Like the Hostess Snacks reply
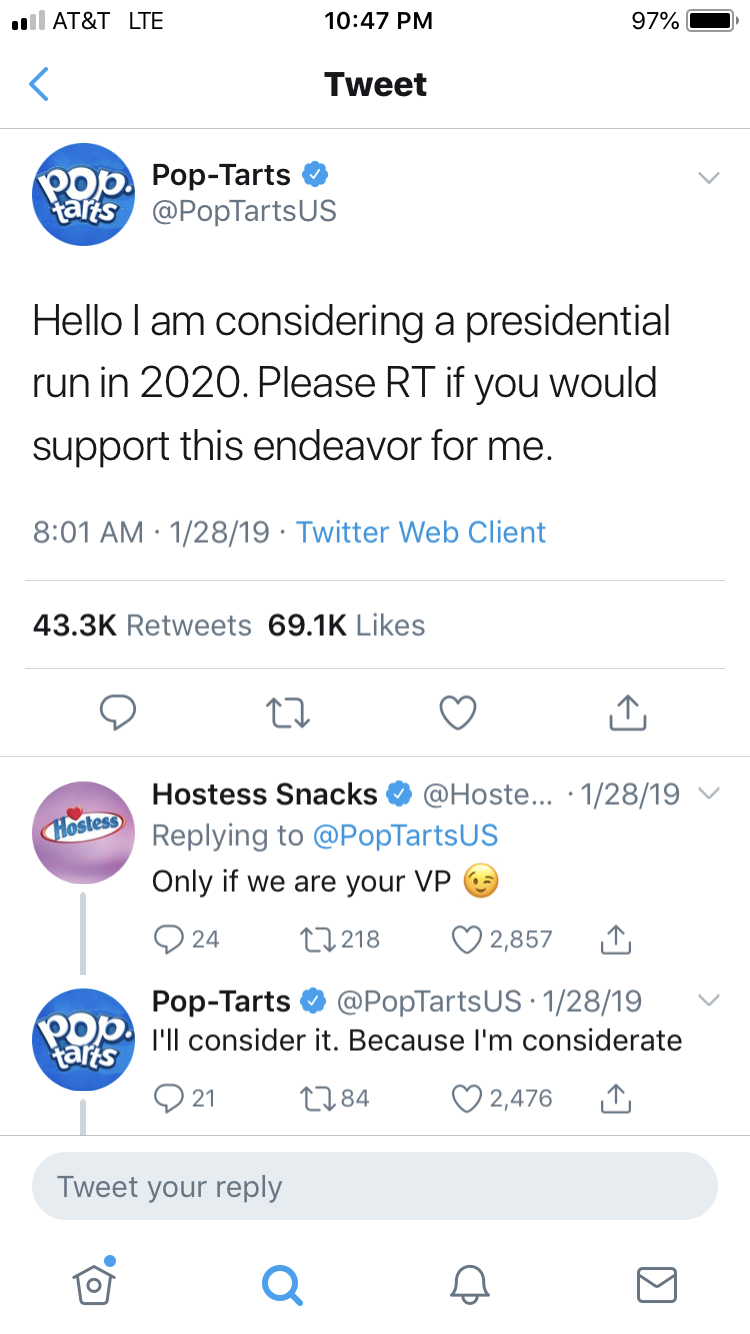Viewport: 750px width, 1334px height. pos(469,939)
